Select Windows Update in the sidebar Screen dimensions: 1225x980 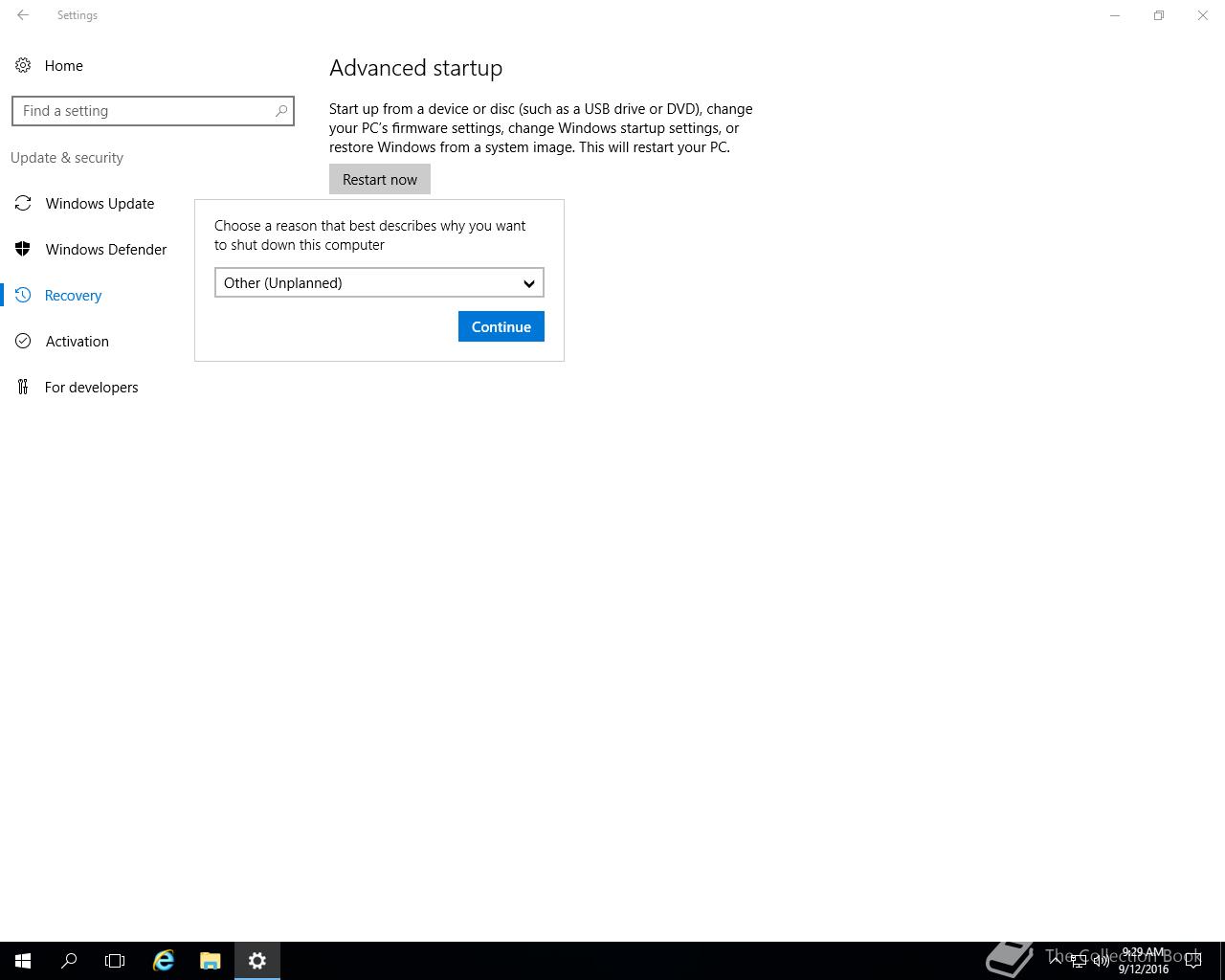(x=100, y=203)
